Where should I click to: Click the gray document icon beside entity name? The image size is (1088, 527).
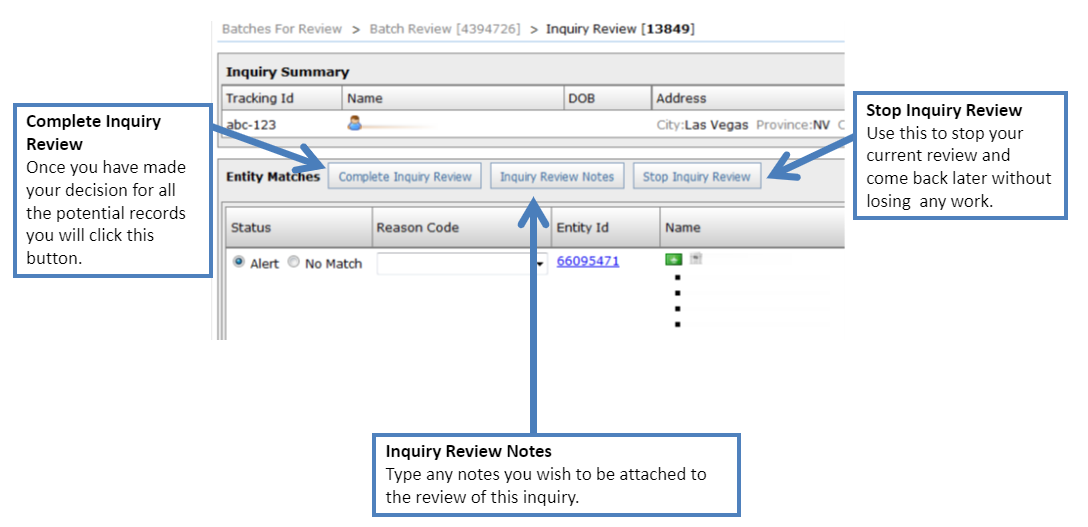[x=695, y=259]
